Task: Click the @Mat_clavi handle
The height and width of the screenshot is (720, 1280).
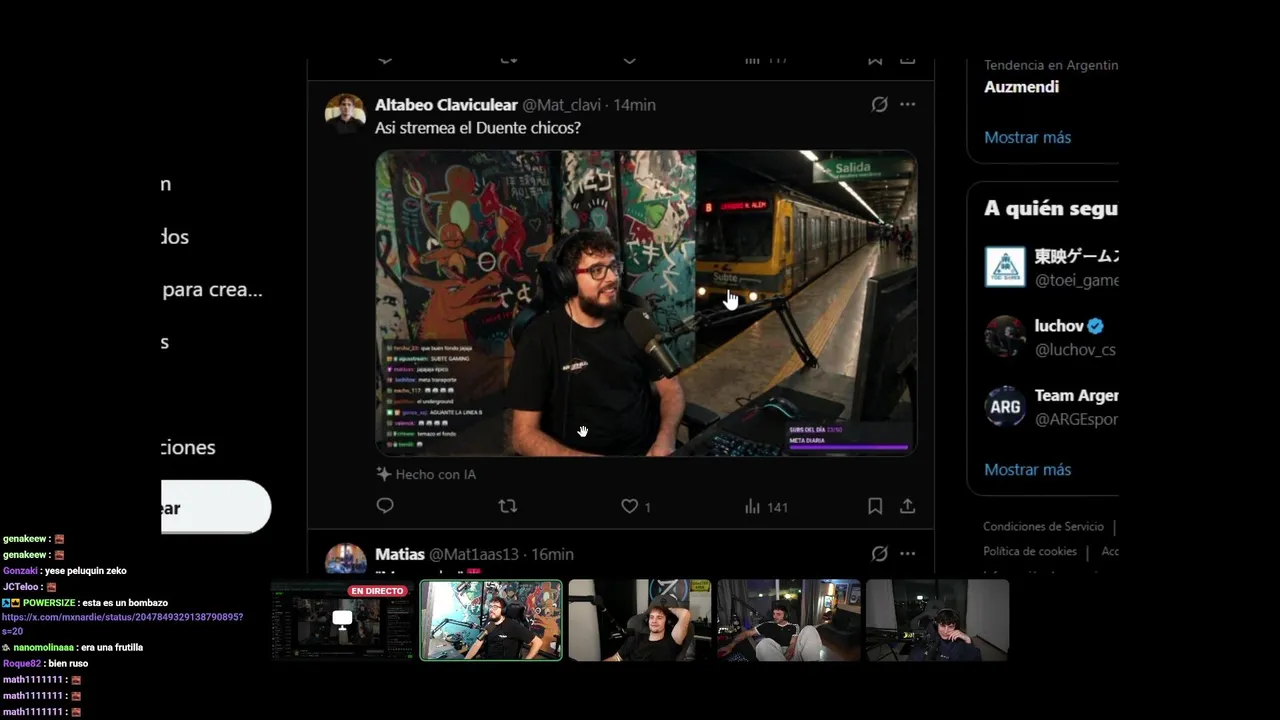Action: [562, 105]
